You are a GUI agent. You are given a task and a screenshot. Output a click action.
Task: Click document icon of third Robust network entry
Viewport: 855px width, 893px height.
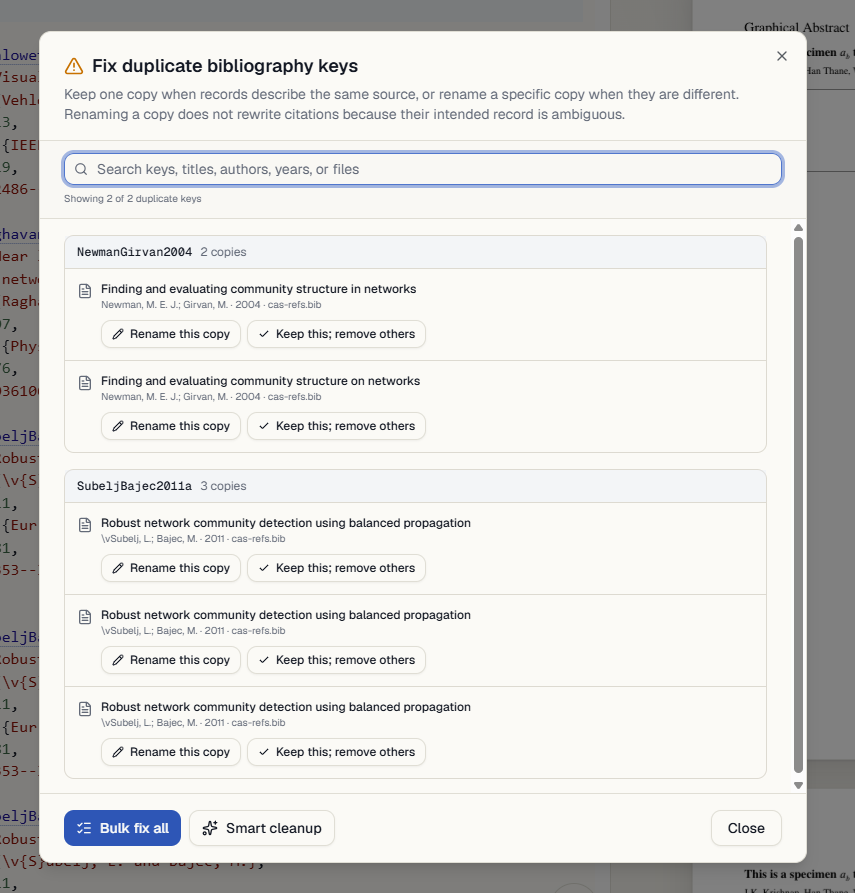[x=85, y=709]
